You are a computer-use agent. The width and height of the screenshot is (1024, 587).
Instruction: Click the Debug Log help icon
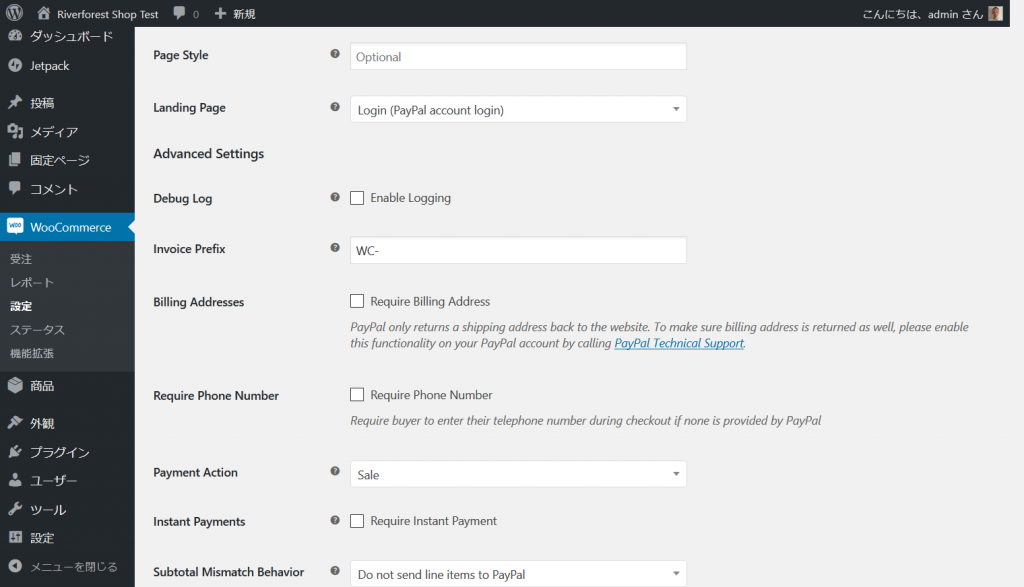point(335,198)
